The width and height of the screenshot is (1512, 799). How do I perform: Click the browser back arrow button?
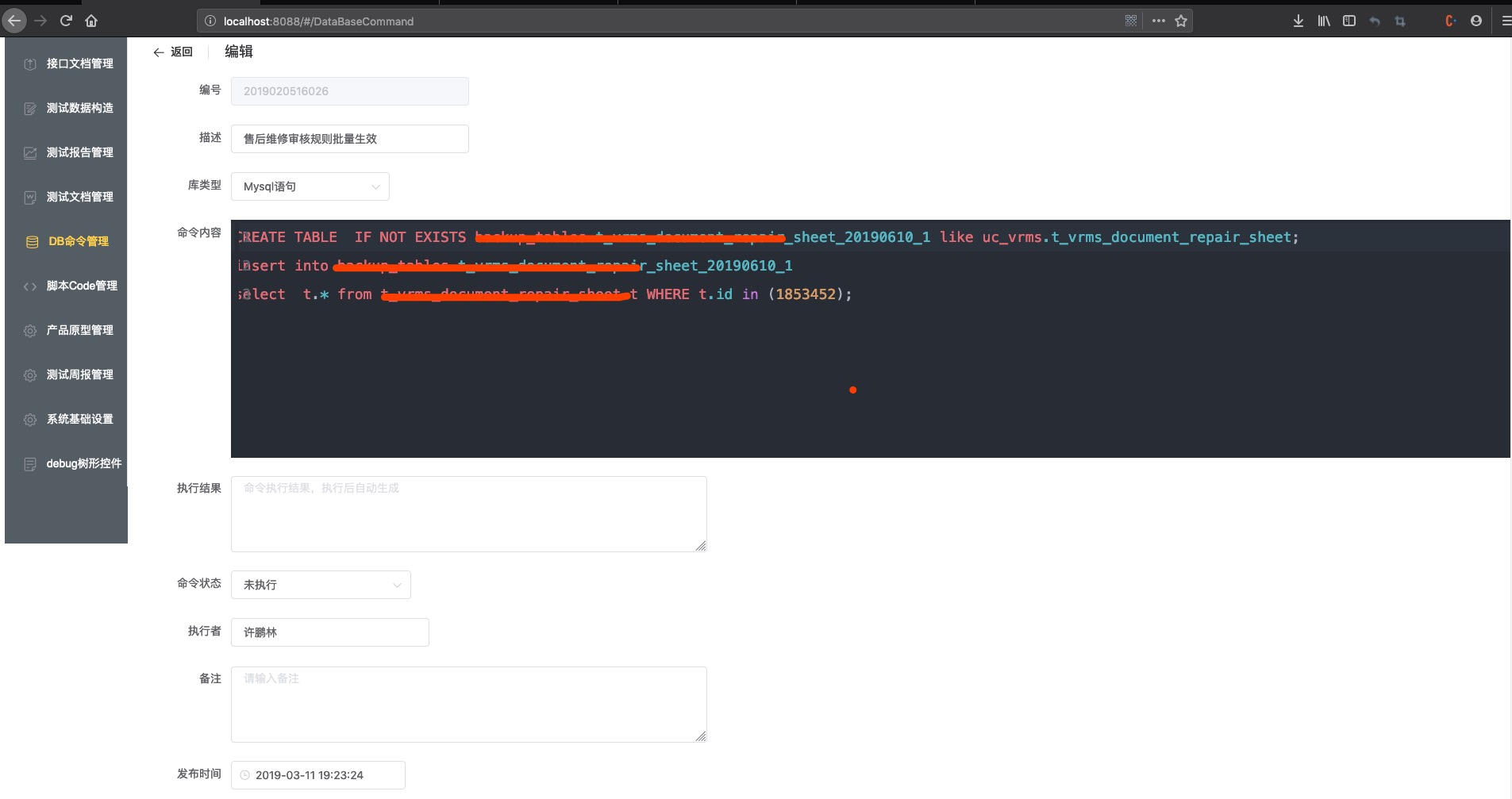[x=14, y=21]
